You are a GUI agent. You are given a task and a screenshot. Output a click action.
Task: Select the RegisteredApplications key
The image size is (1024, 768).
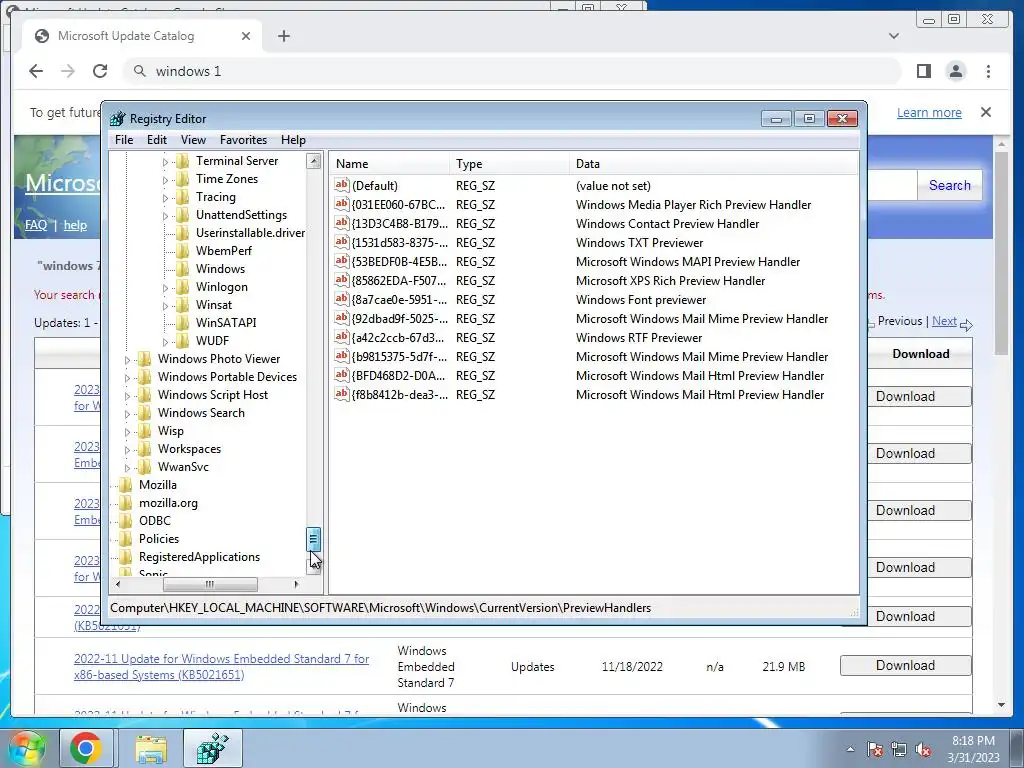coord(199,557)
